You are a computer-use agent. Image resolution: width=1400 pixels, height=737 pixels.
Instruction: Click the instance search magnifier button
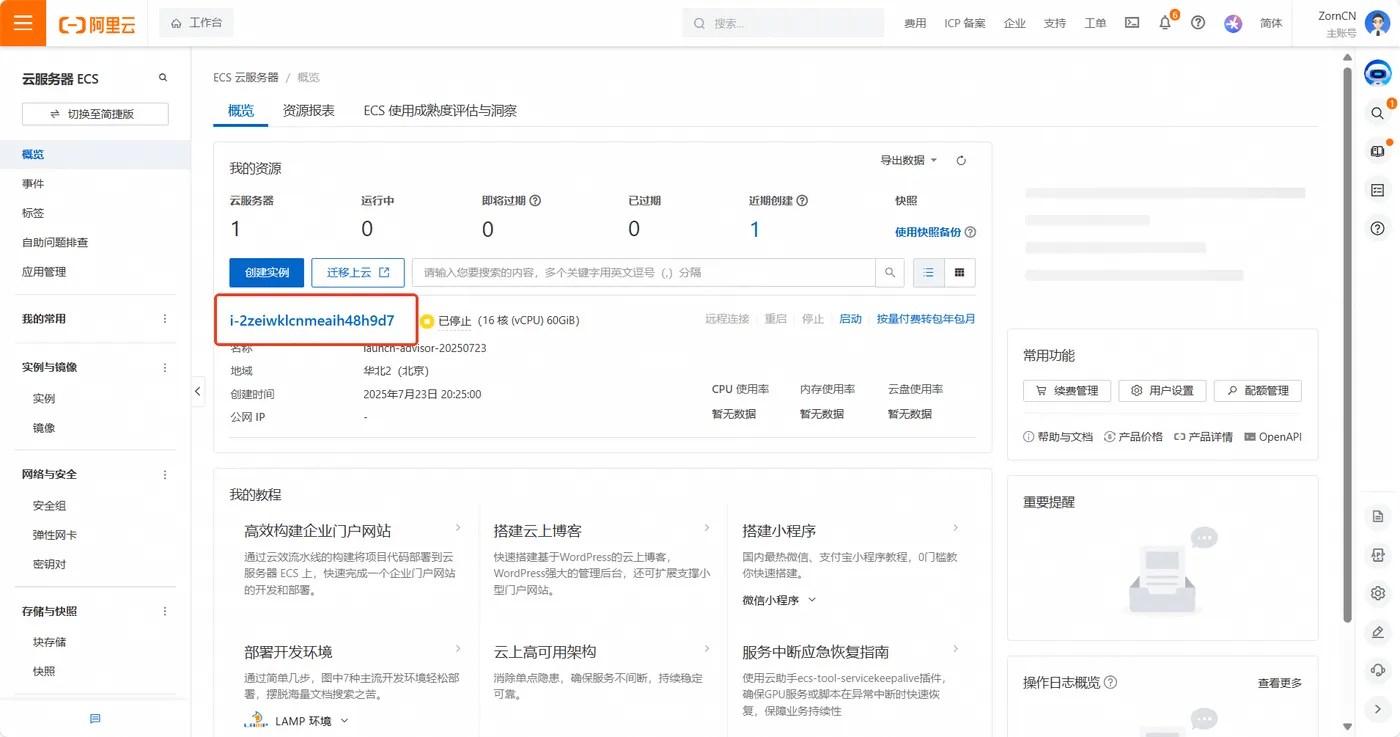pos(890,272)
